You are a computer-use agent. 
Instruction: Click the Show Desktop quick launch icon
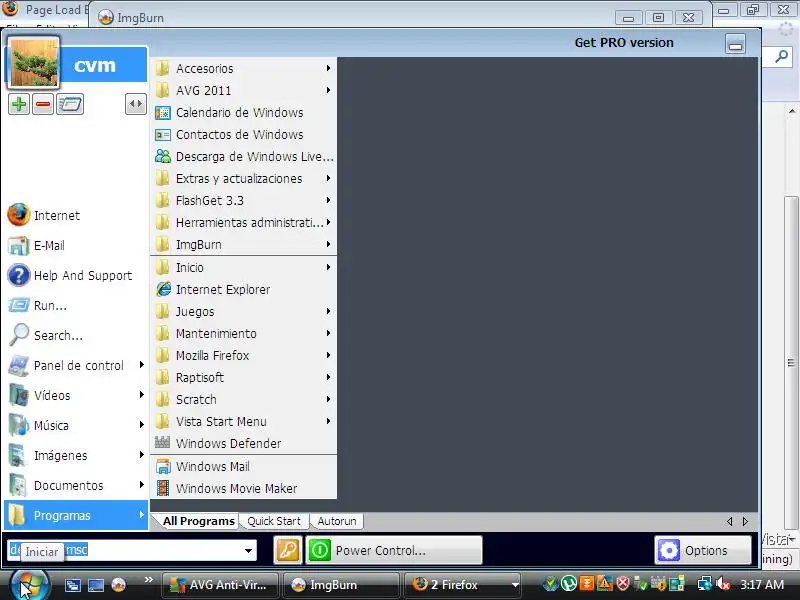[96, 585]
